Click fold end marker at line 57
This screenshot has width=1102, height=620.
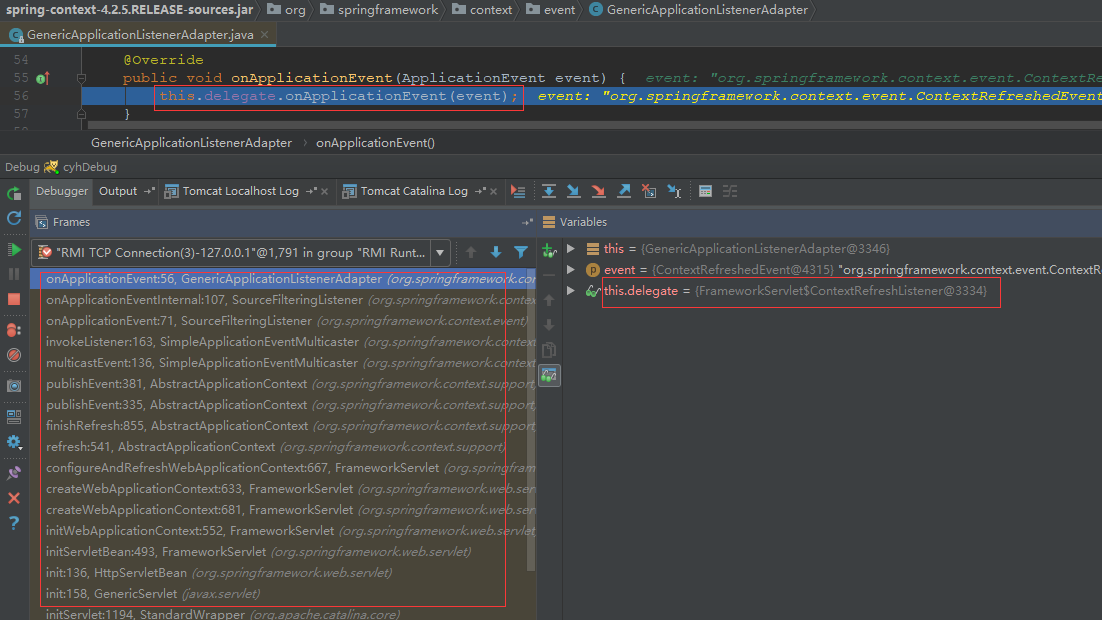click(x=82, y=113)
